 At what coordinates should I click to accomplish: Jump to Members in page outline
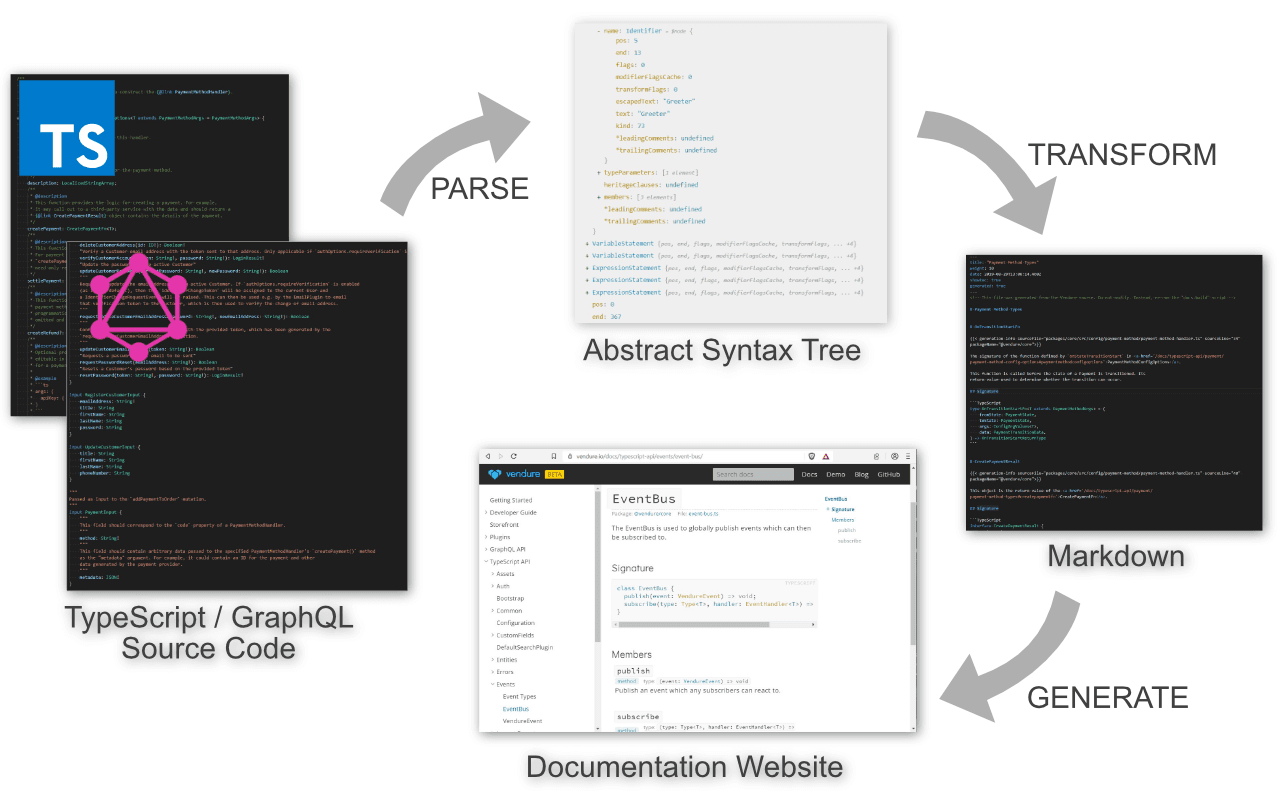(843, 520)
